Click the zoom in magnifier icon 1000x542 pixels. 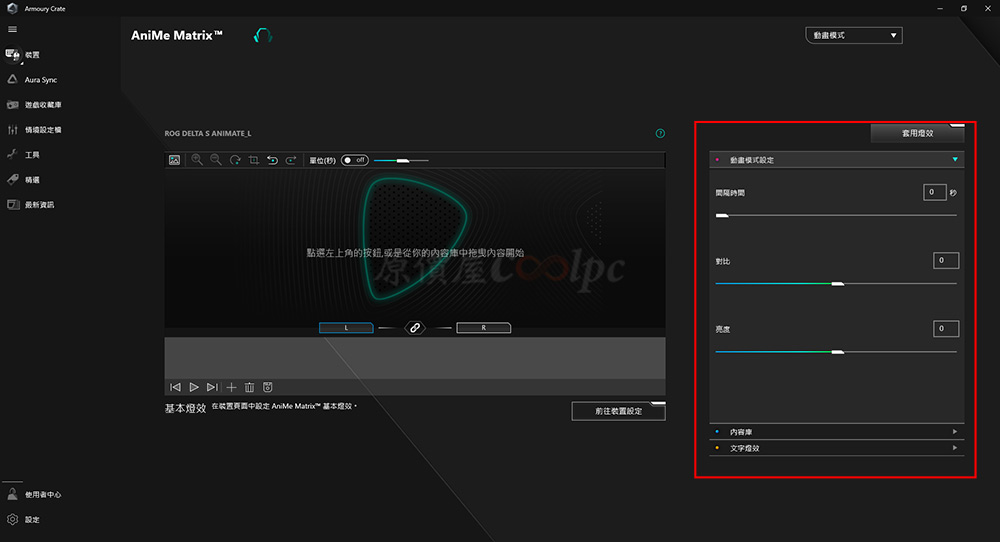197,160
